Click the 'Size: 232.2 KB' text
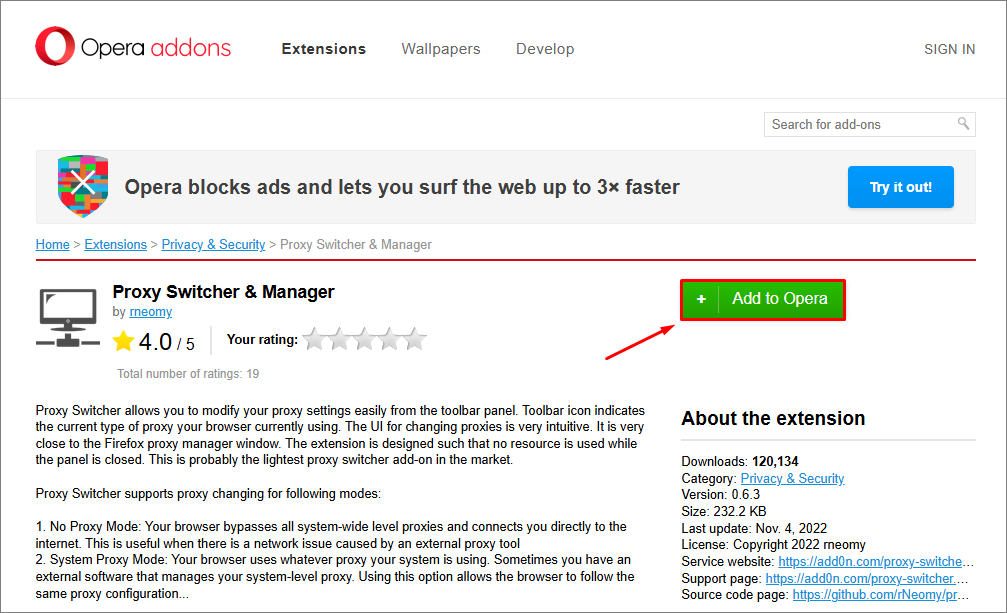The height and width of the screenshot is (613, 1007). click(x=724, y=512)
